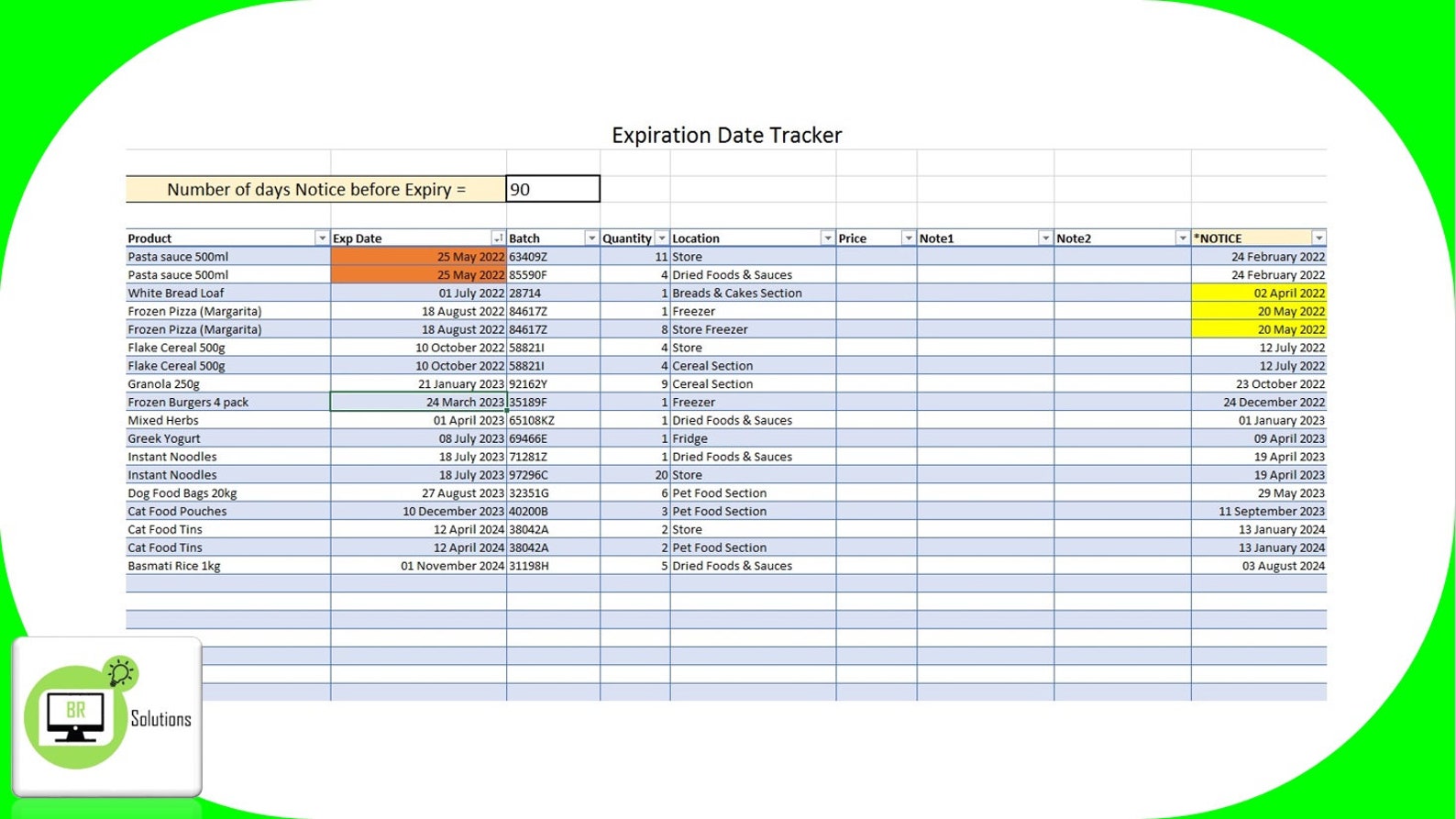Select the Cat Food Pouches cell
Viewport: 1456px width, 819px height.
point(228,512)
